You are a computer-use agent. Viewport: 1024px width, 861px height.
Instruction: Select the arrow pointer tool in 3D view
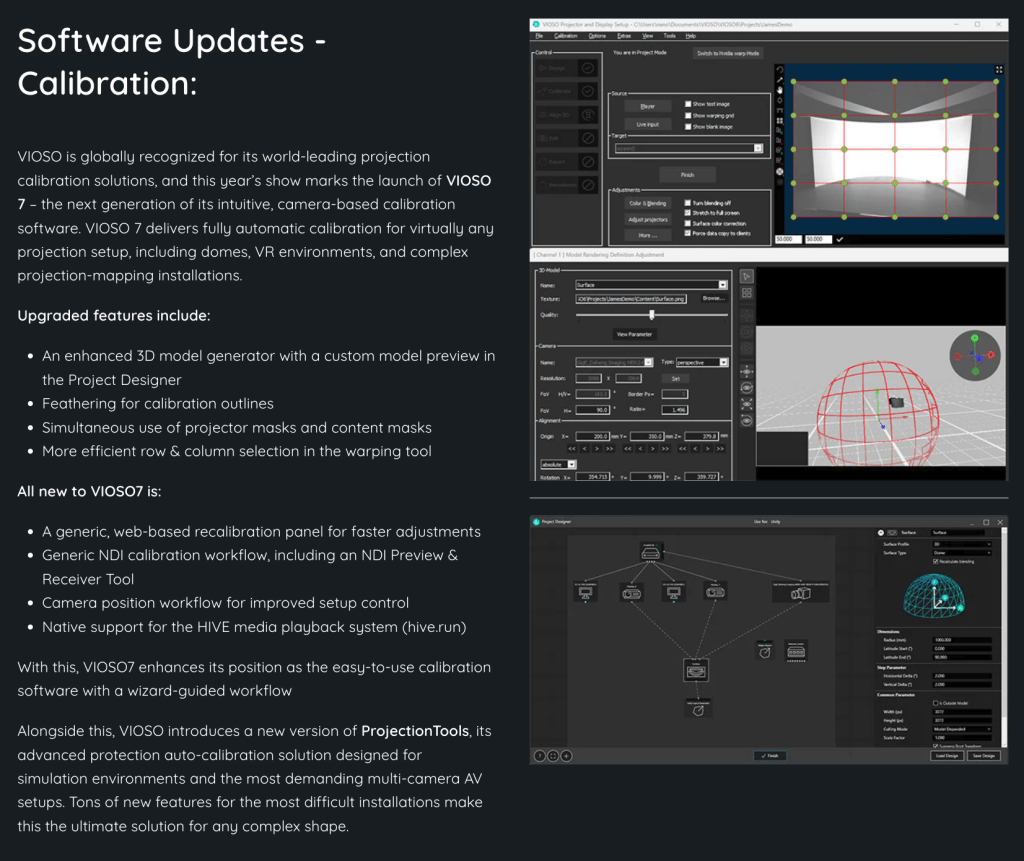[x=746, y=275]
